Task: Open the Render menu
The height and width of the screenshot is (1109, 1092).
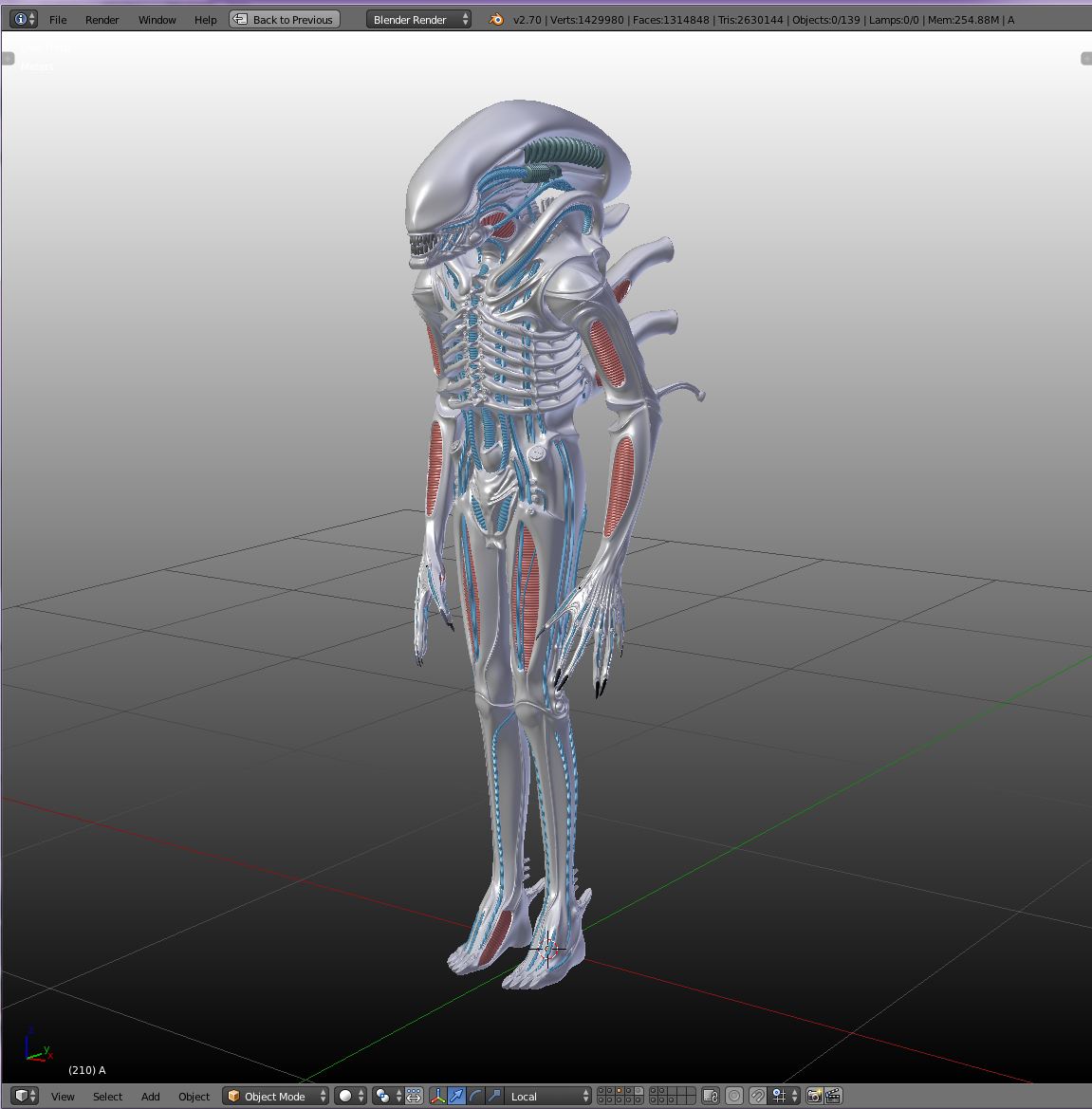Action: pos(102,20)
